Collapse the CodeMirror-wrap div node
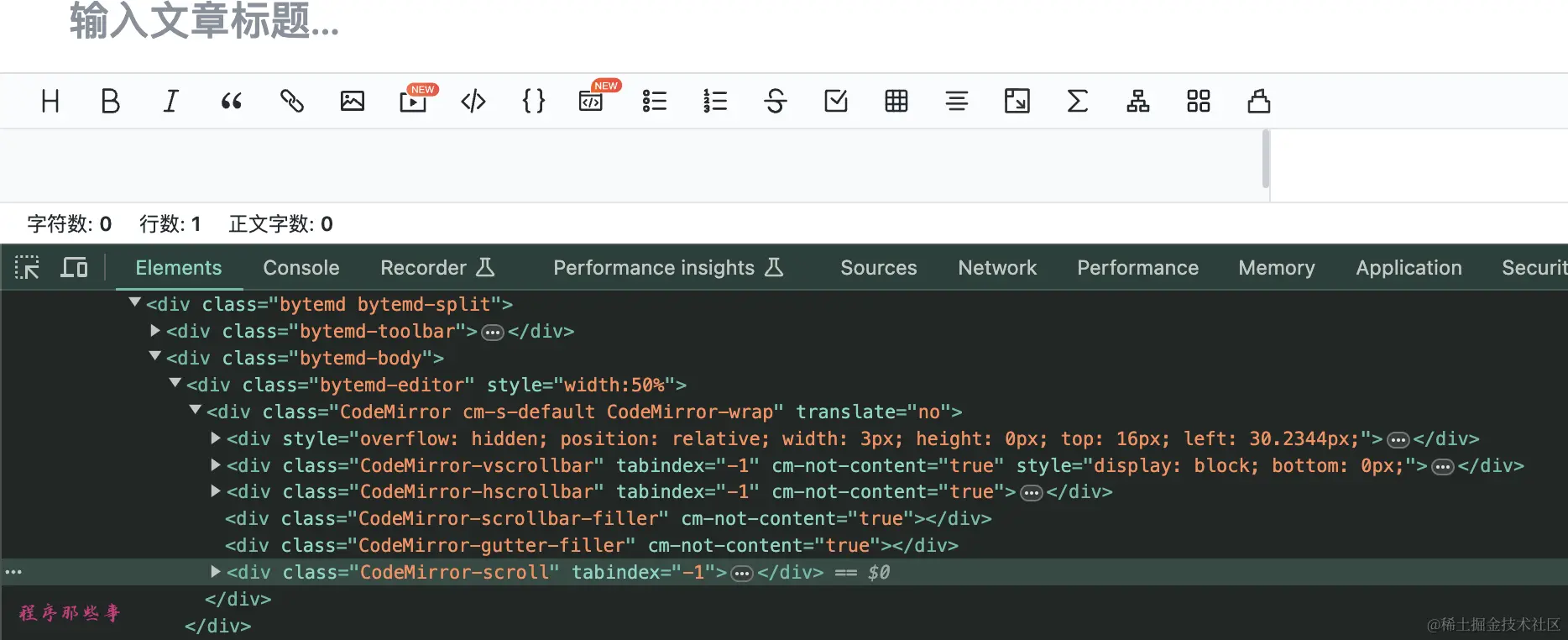The width and height of the screenshot is (1568, 640). (195, 410)
